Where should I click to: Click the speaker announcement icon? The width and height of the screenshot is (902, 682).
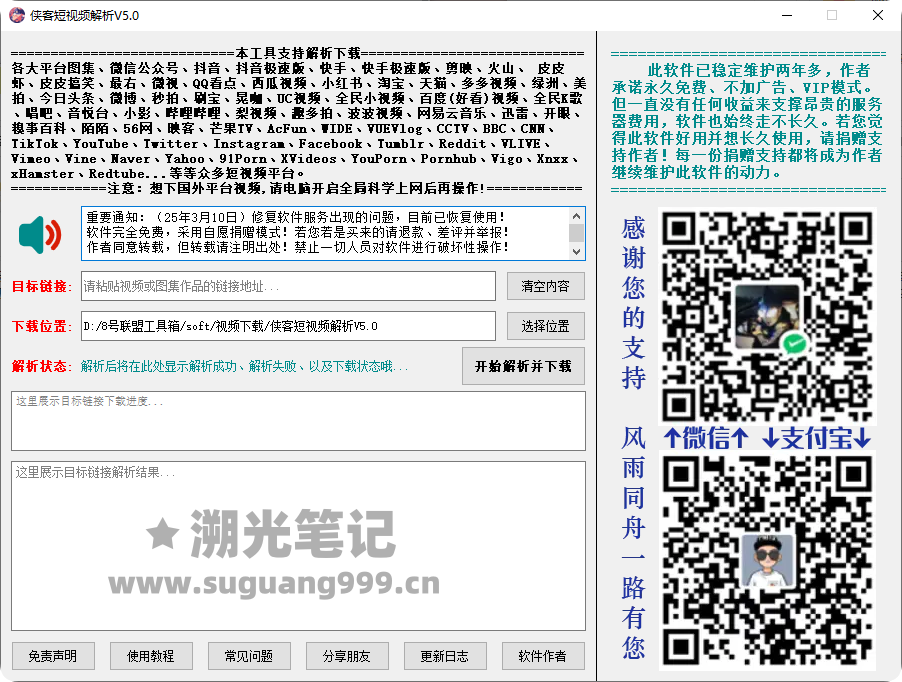[x=40, y=235]
